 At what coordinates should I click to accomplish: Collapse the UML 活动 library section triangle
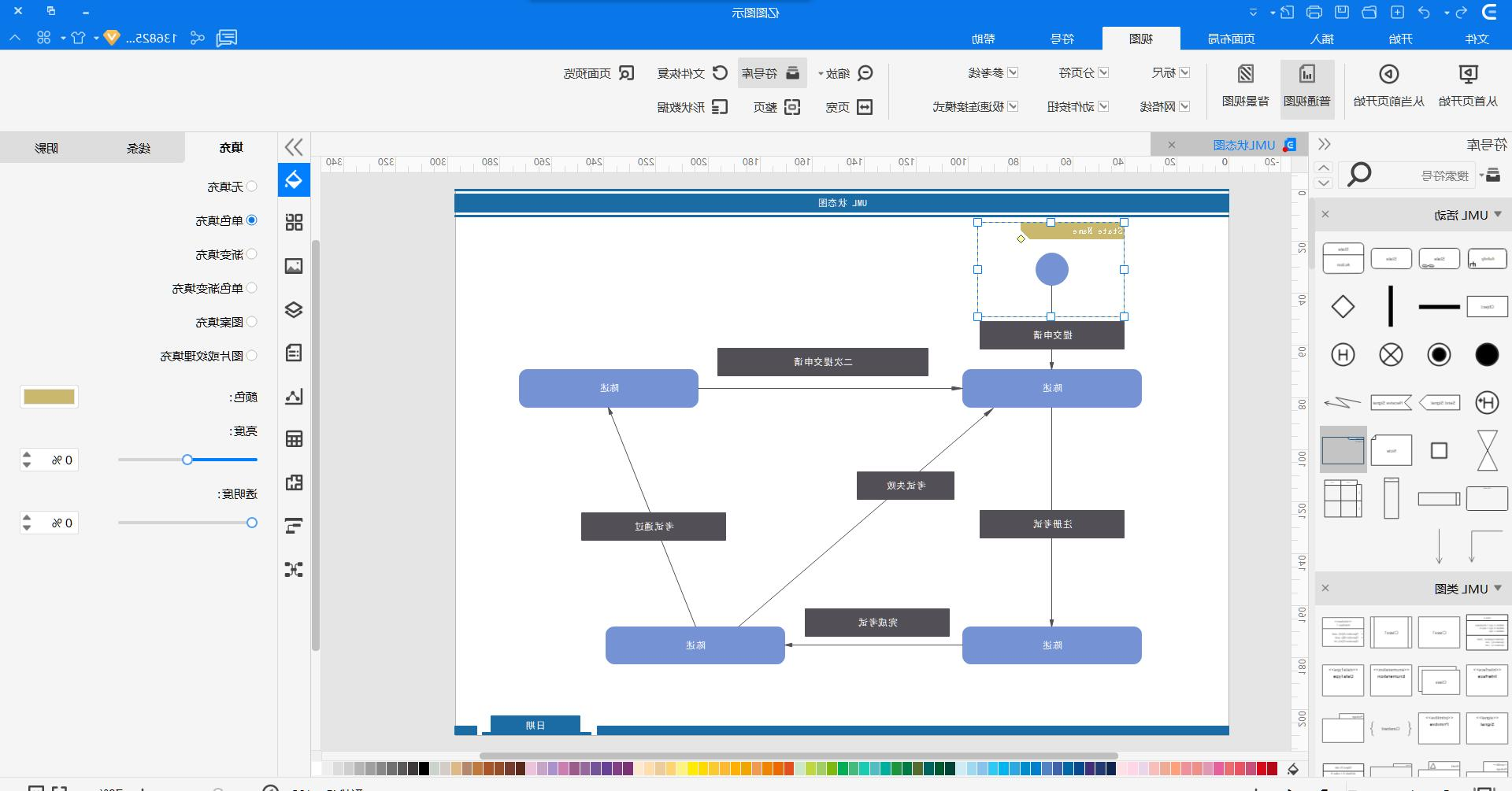[1498, 214]
